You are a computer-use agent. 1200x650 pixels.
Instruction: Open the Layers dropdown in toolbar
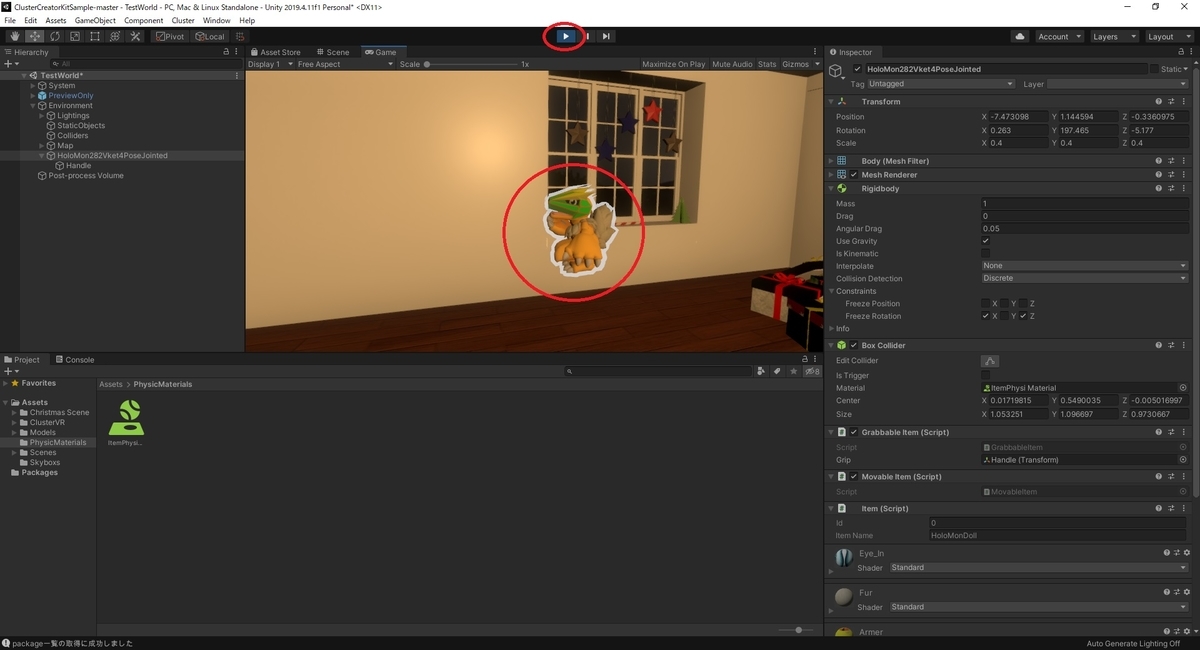(x=1114, y=37)
